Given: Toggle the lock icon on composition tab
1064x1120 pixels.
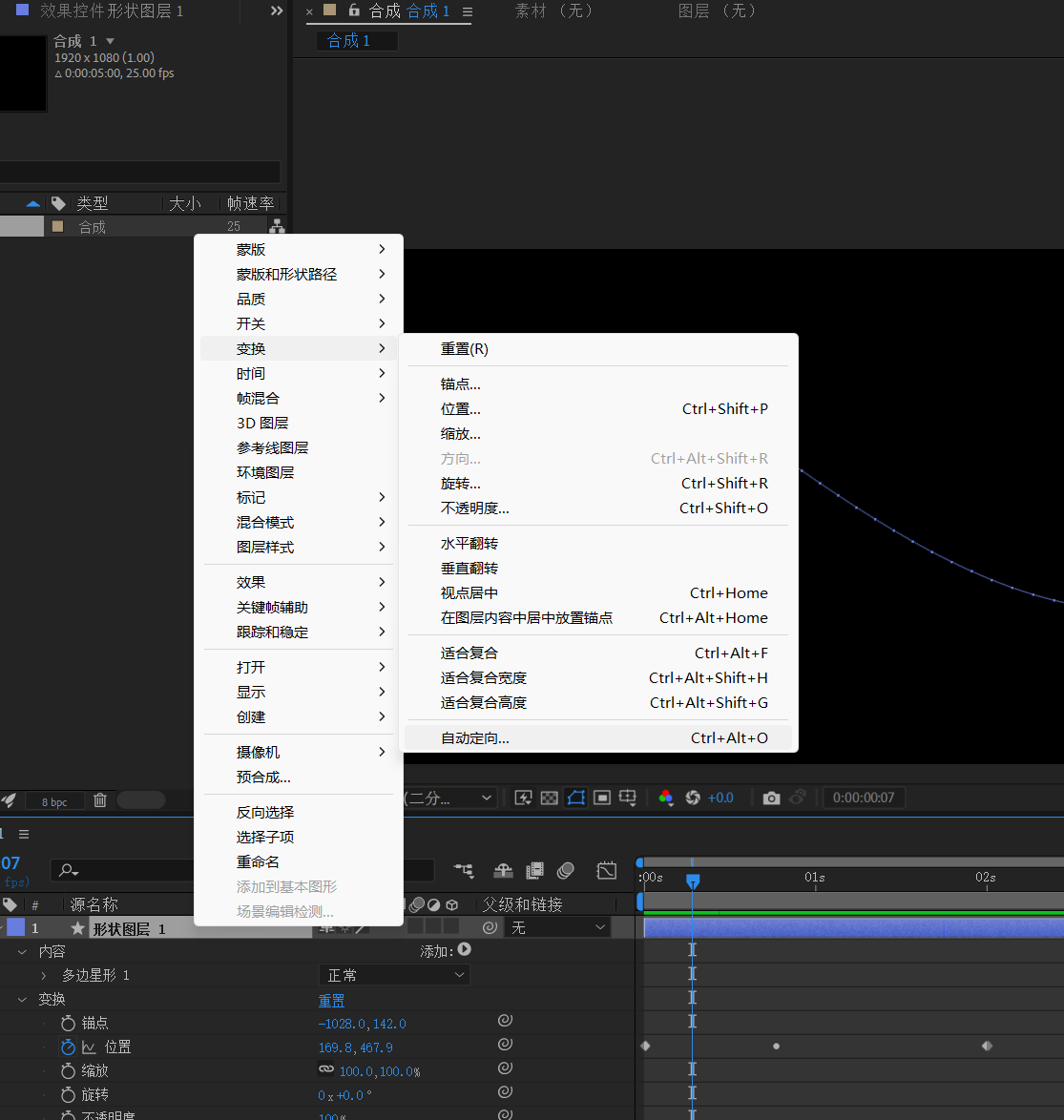Looking at the screenshot, I should (354, 10).
